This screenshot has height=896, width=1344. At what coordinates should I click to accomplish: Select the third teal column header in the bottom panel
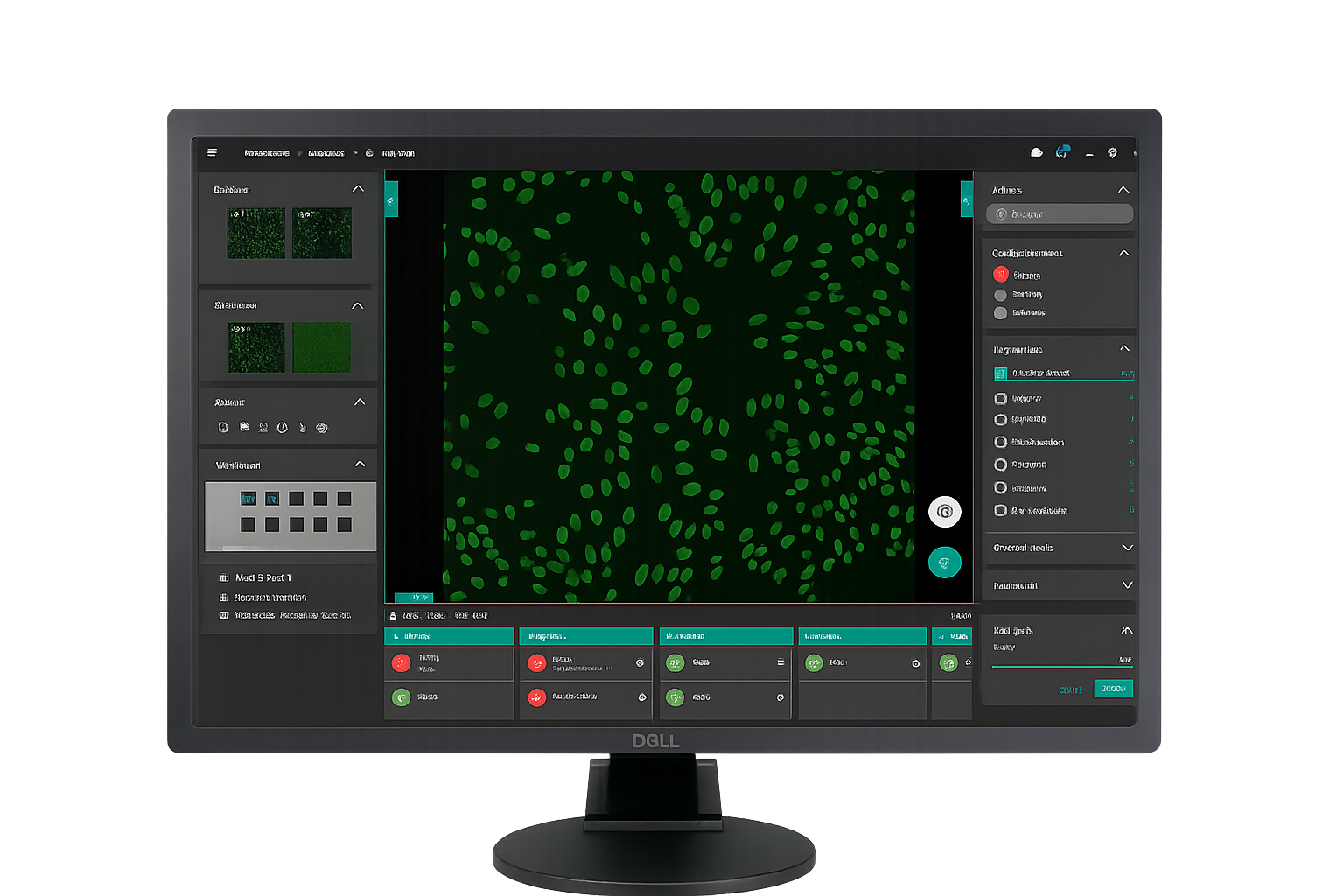[x=725, y=636]
